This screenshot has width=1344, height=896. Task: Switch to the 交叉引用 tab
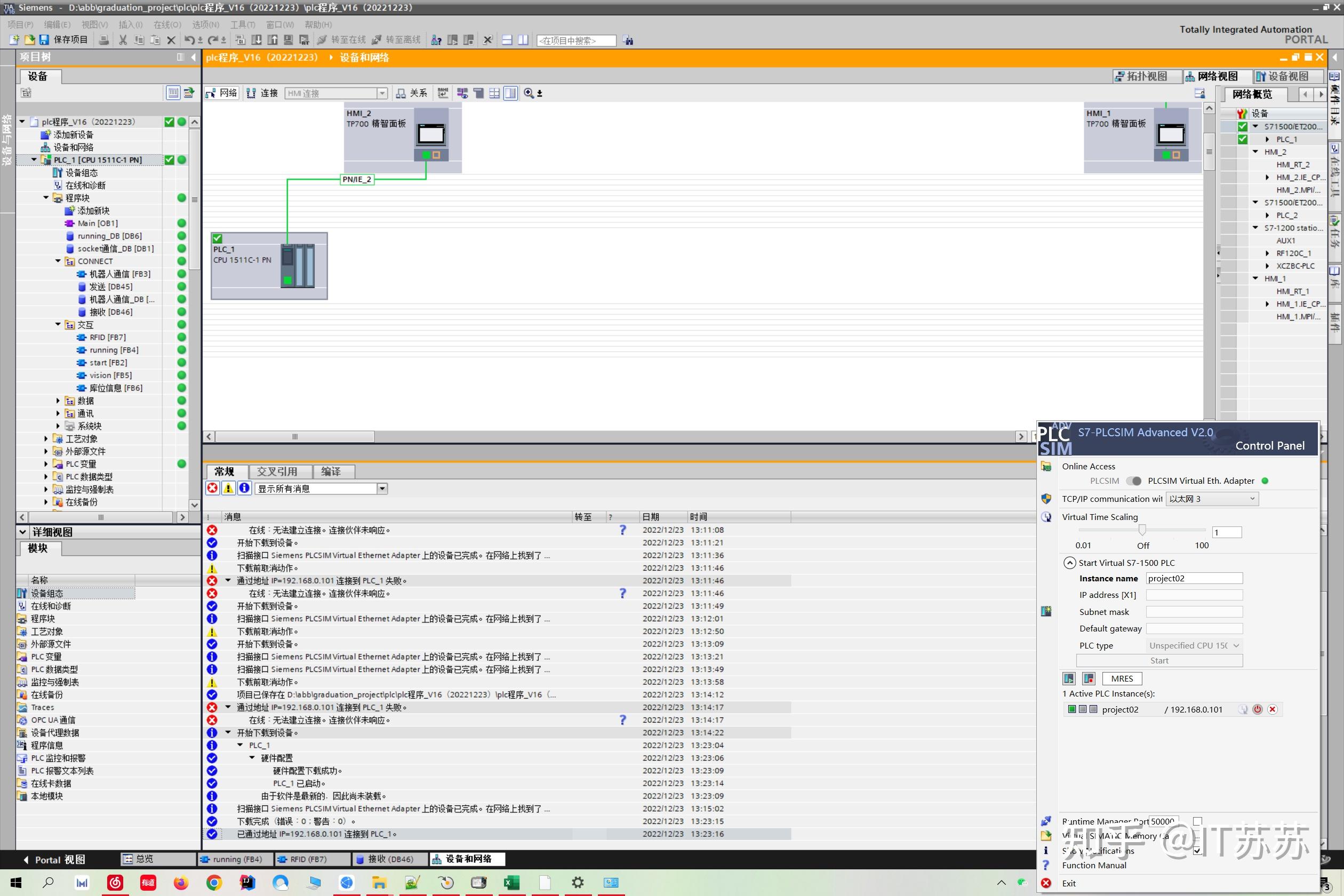(277, 471)
